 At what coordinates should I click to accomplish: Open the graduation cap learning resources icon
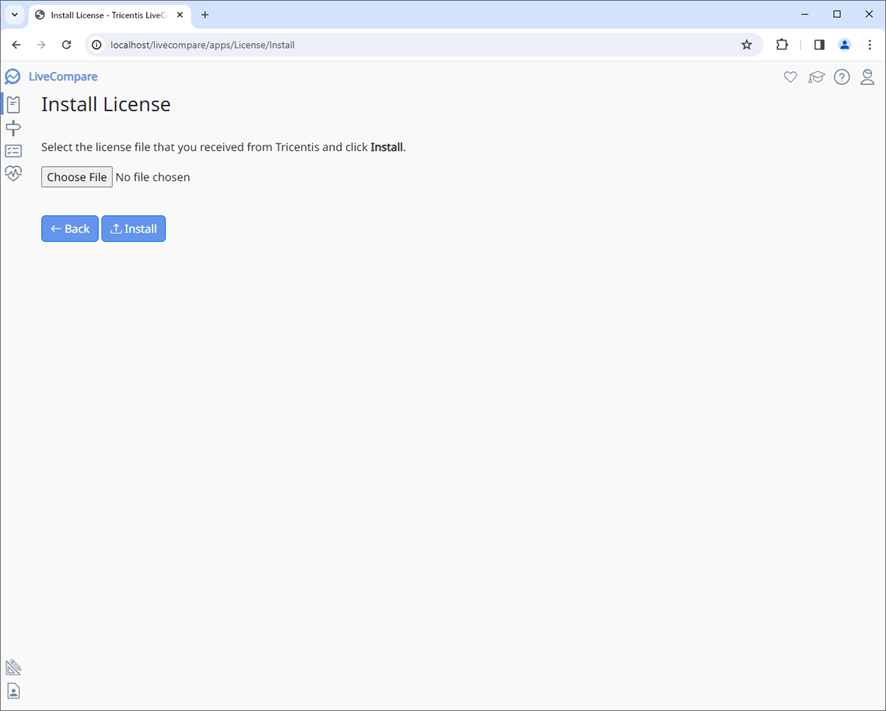coord(817,77)
